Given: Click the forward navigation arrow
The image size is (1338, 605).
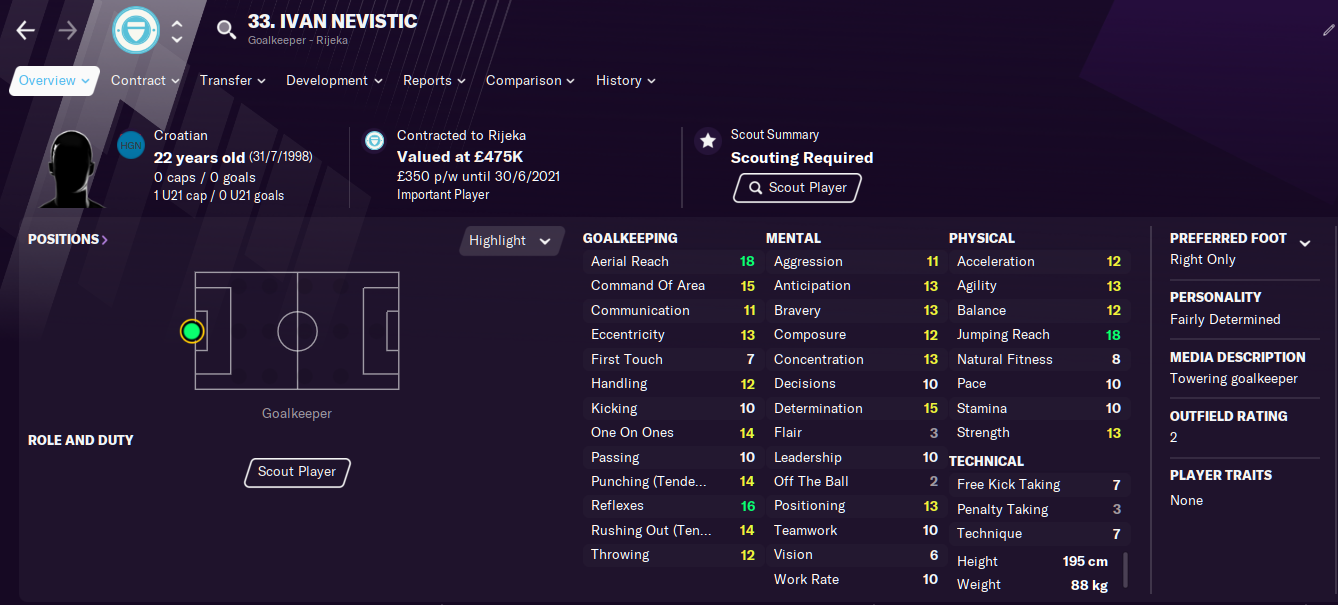Looking at the screenshot, I should coord(68,30).
